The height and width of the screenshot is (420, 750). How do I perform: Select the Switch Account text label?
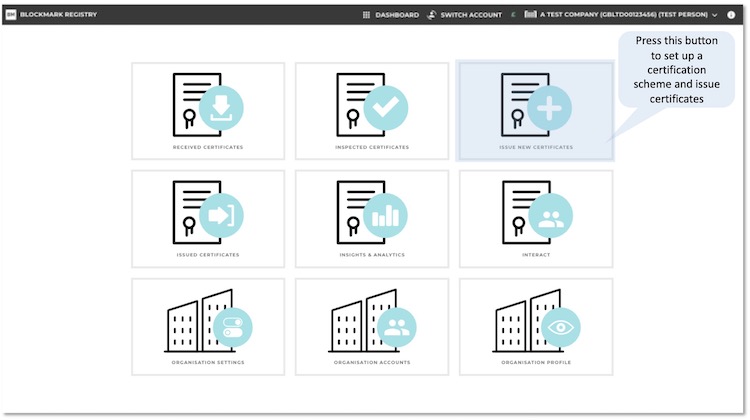(471, 15)
